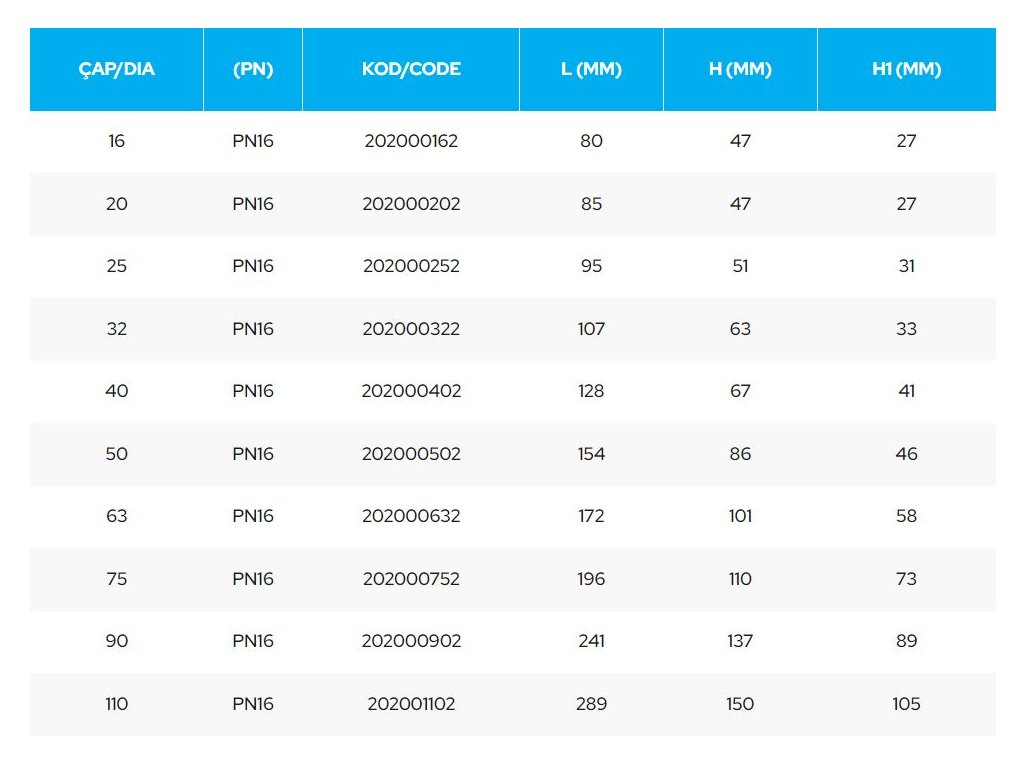Click L value 95 in the 202000252 row
Screen dimensions: 1024x768
coord(591,266)
